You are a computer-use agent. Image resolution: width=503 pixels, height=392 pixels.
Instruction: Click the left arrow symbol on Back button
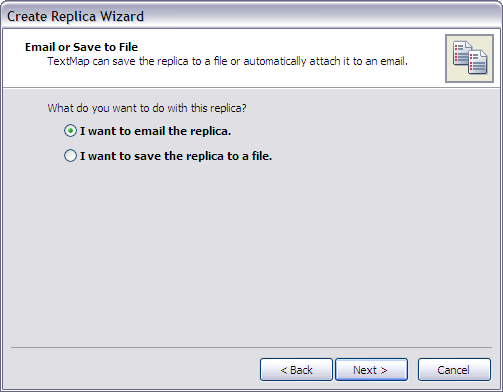[284, 370]
